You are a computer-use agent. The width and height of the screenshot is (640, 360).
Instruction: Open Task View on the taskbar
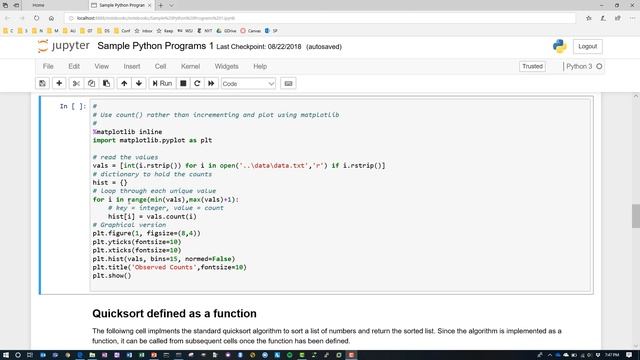pyautogui.click(x=30, y=355)
